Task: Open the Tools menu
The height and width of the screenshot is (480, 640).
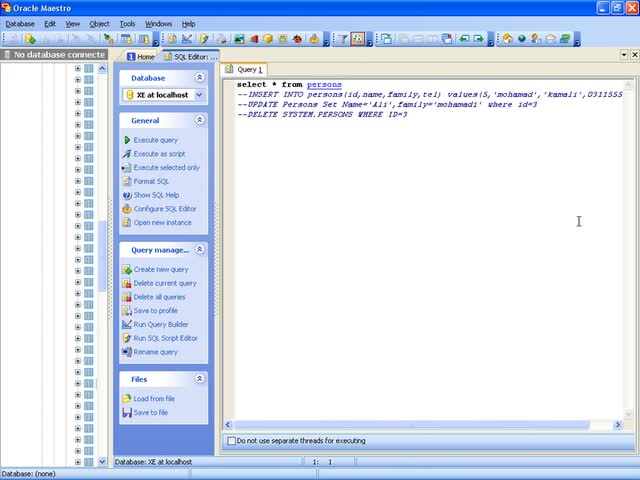Action: [127, 24]
